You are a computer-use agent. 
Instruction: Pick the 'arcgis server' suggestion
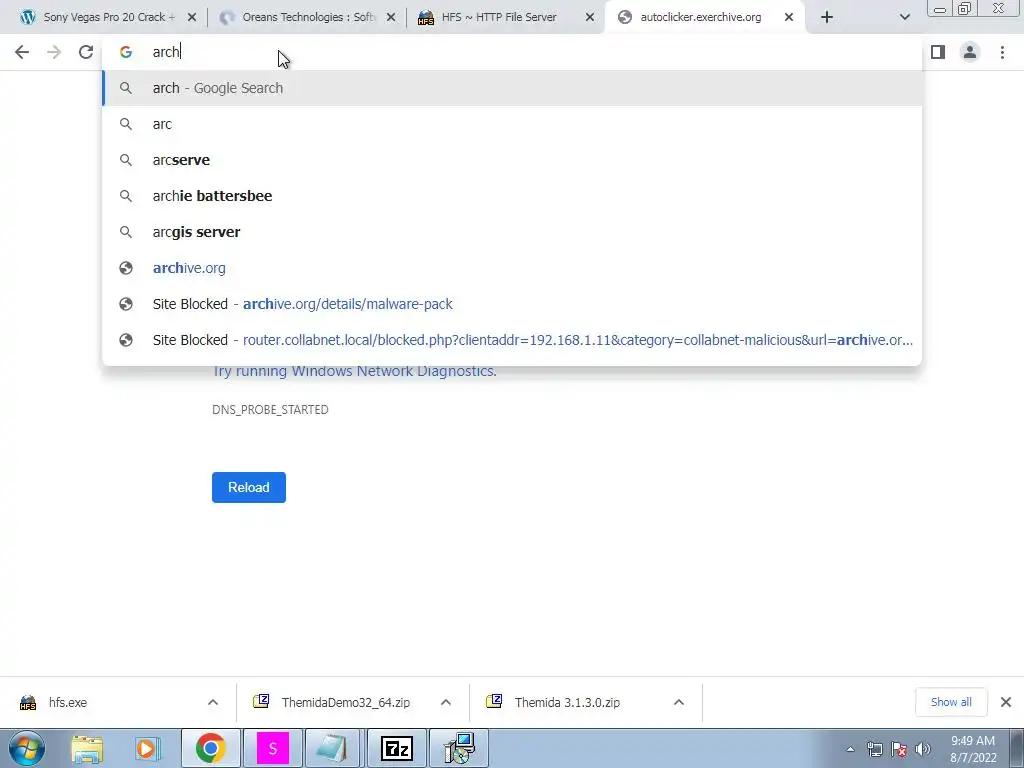(x=512, y=232)
